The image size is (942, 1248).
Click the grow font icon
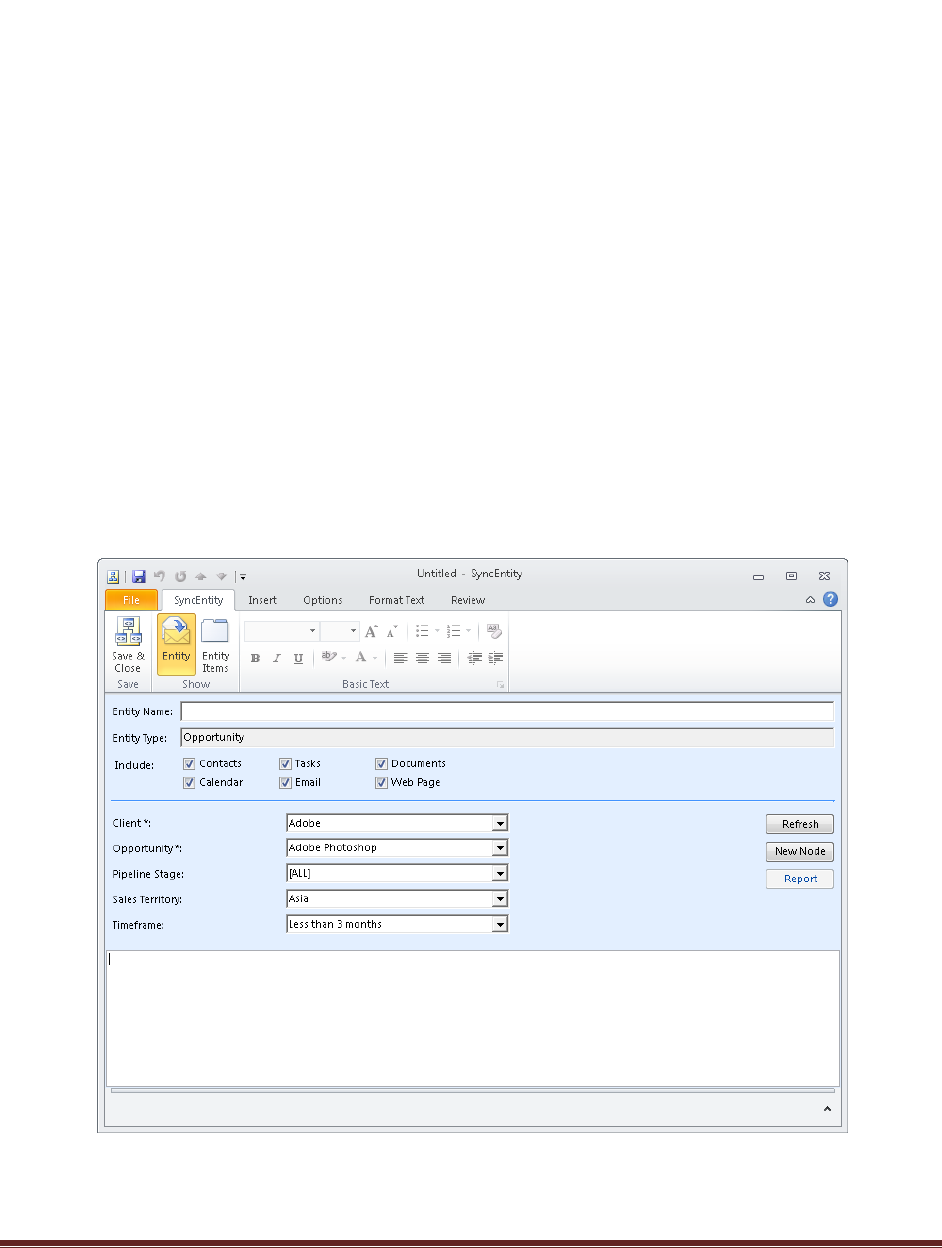pos(371,631)
